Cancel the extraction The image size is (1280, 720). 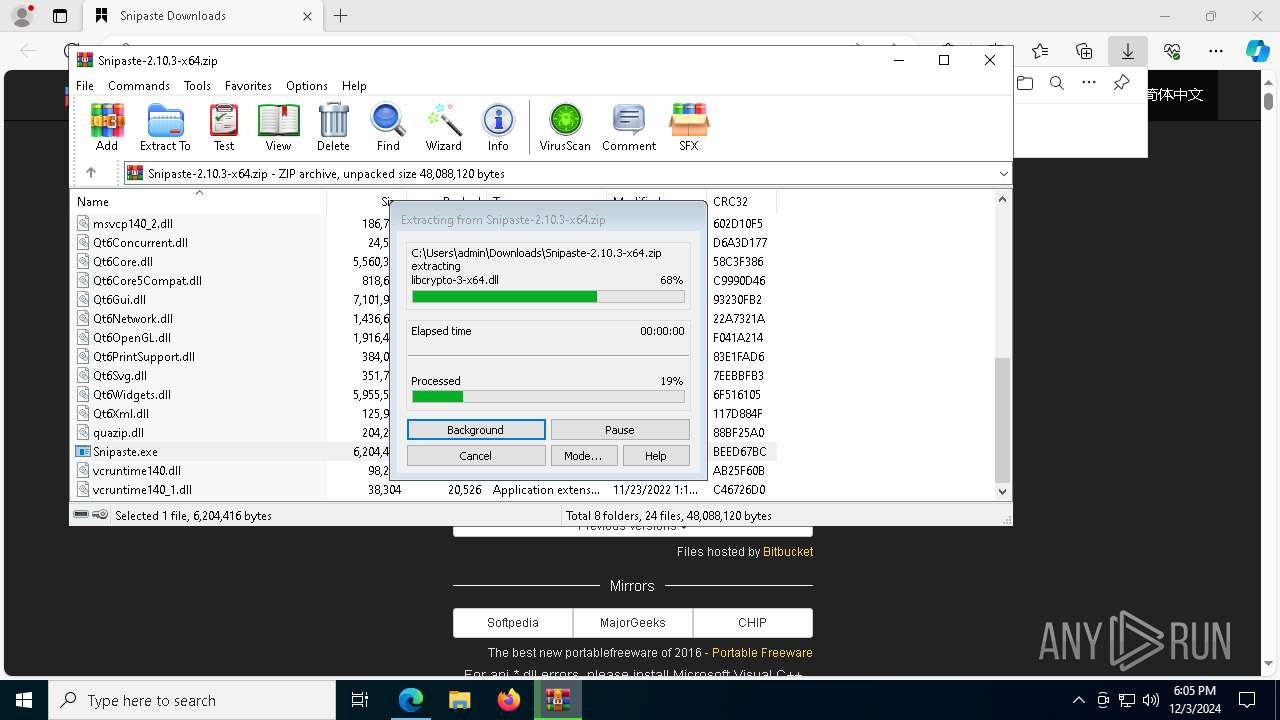coord(476,456)
